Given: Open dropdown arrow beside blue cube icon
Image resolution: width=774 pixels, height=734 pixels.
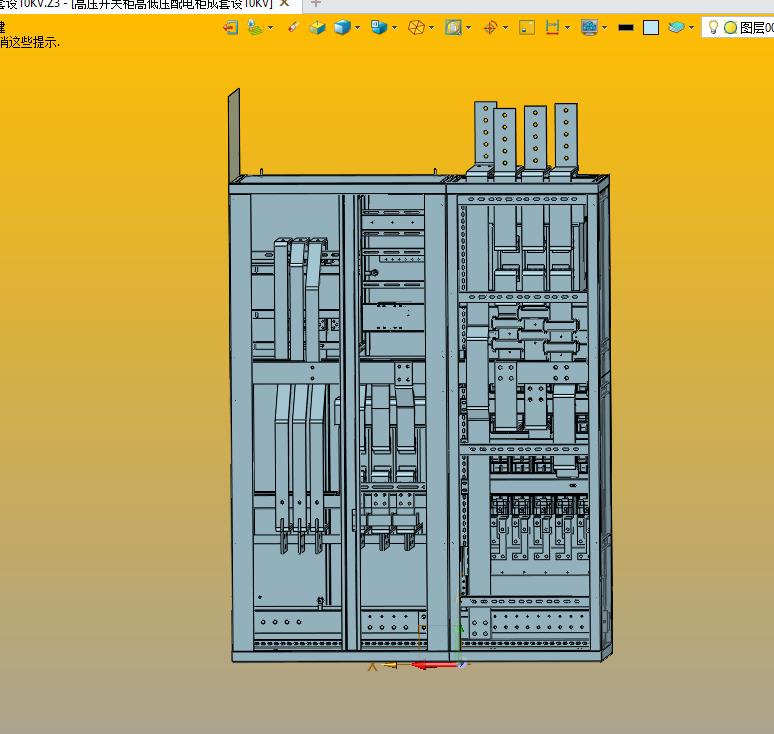Looking at the screenshot, I should click(357, 28).
